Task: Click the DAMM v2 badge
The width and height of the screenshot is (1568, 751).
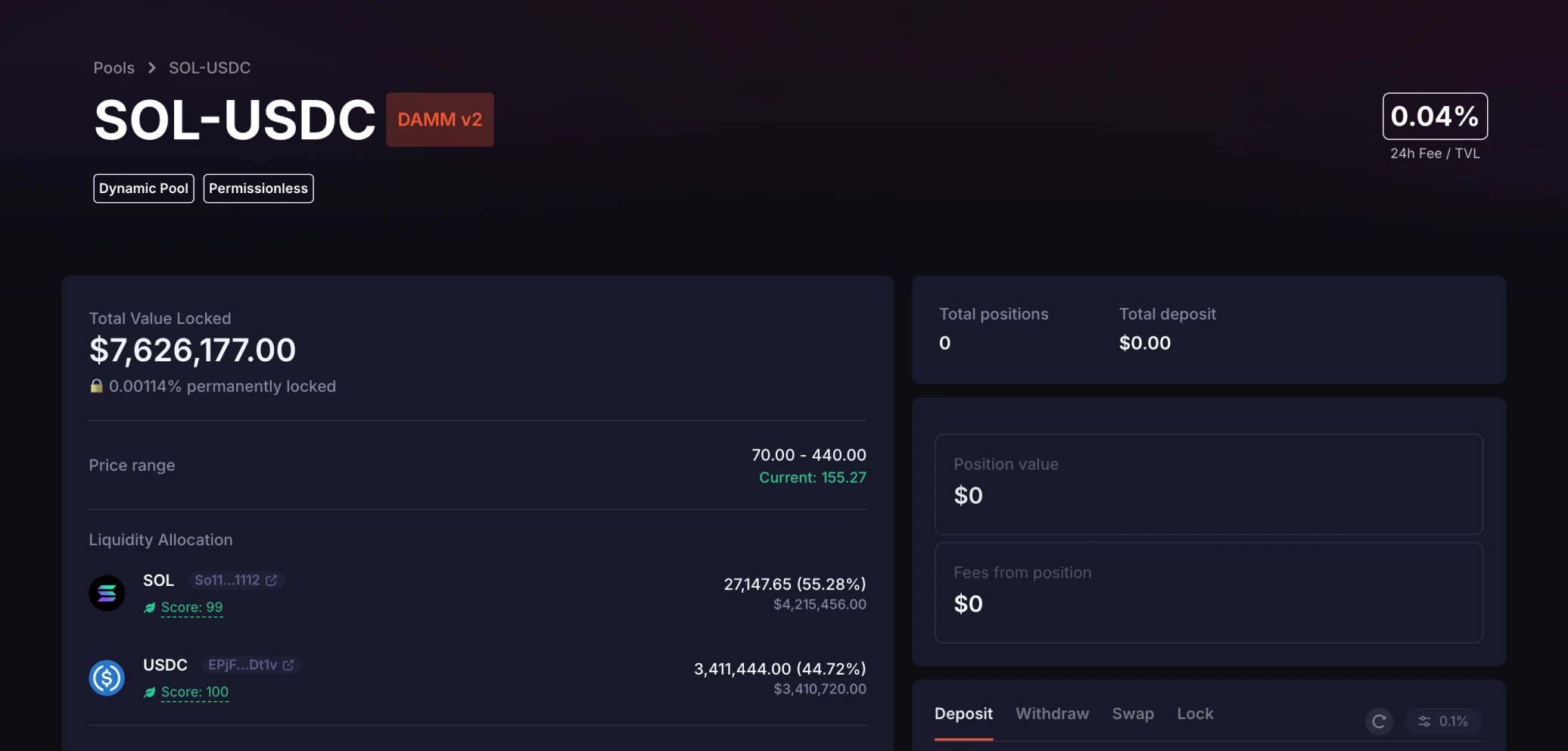Action: (440, 120)
